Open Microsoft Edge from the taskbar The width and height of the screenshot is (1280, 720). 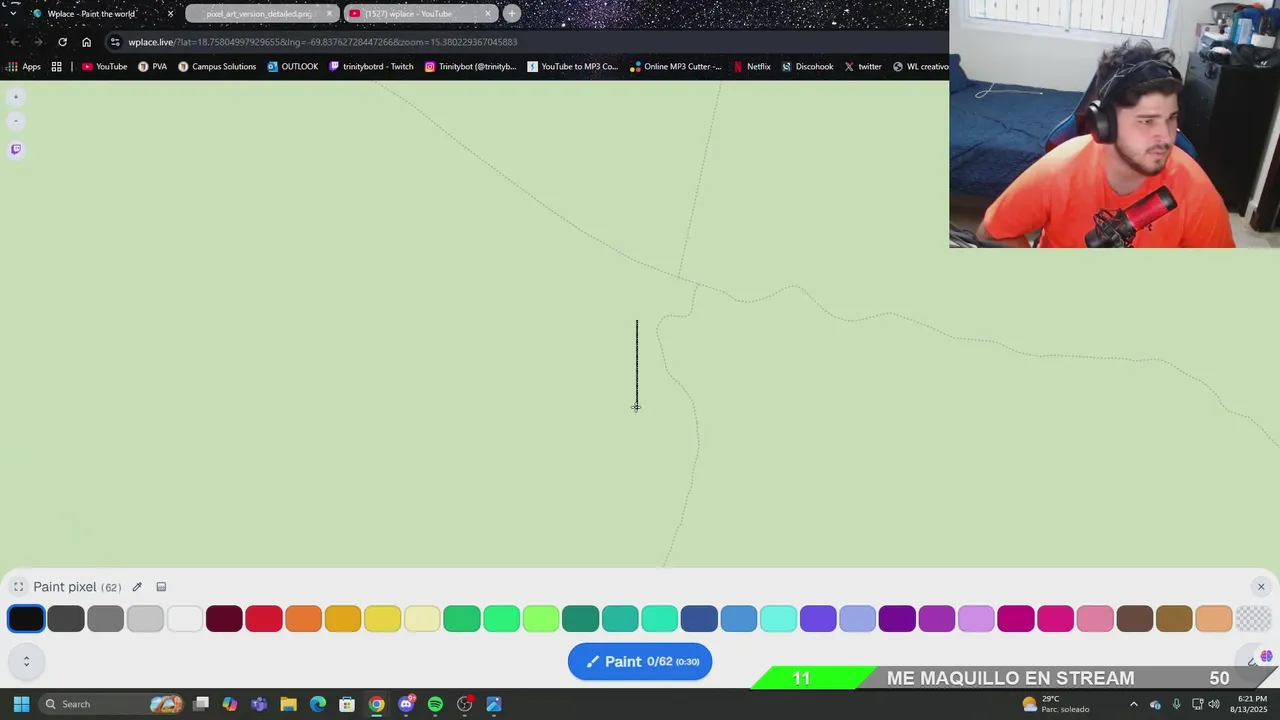pyautogui.click(x=318, y=704)
